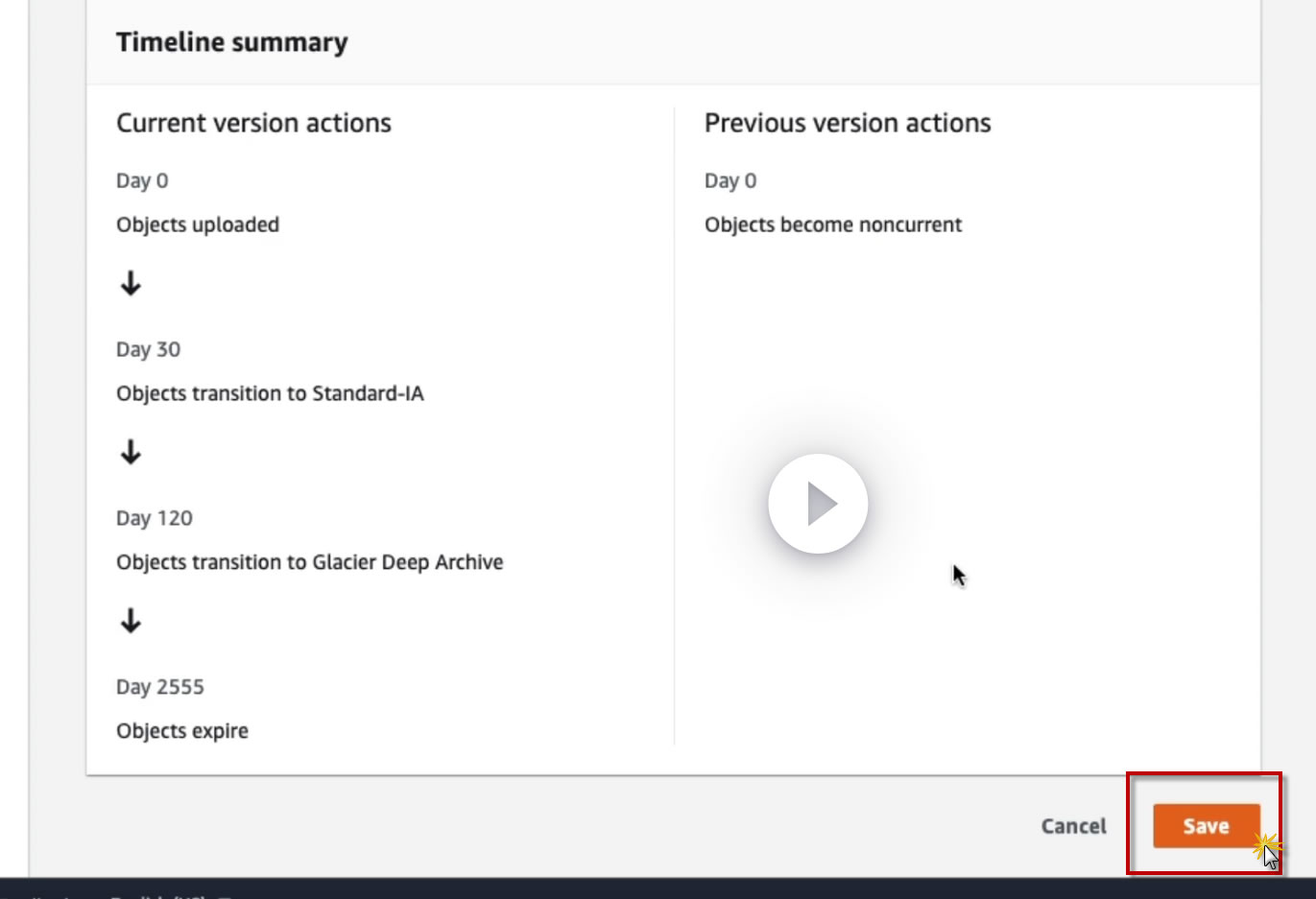Click Day 0 under Current version actions
This screenshot has width=1316, height=899.
click(x=142, y=180)
